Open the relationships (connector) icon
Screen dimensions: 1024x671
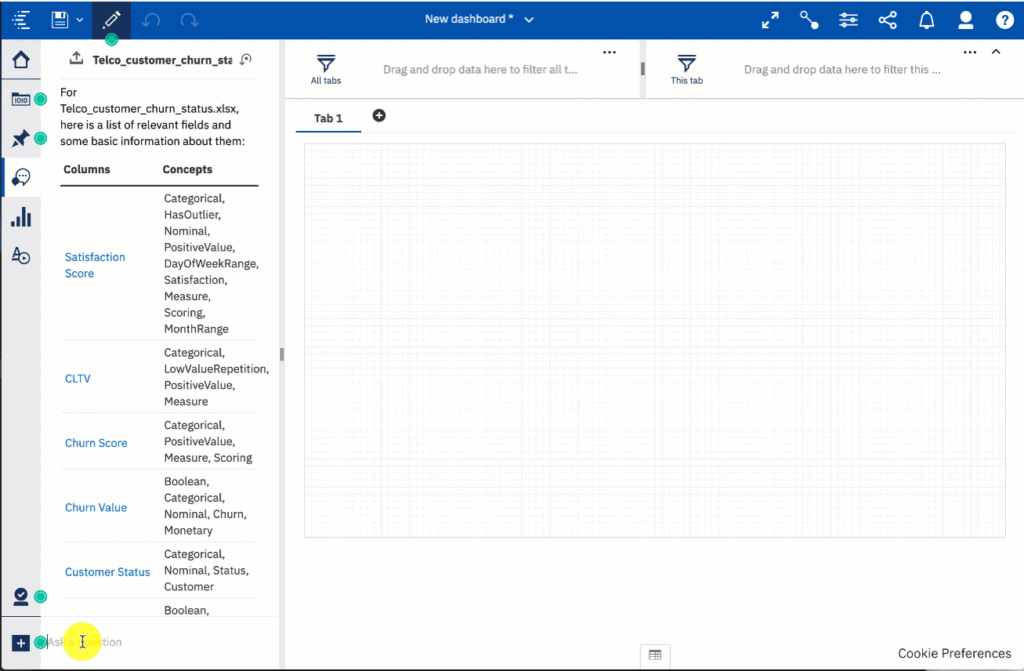(809, 20)
